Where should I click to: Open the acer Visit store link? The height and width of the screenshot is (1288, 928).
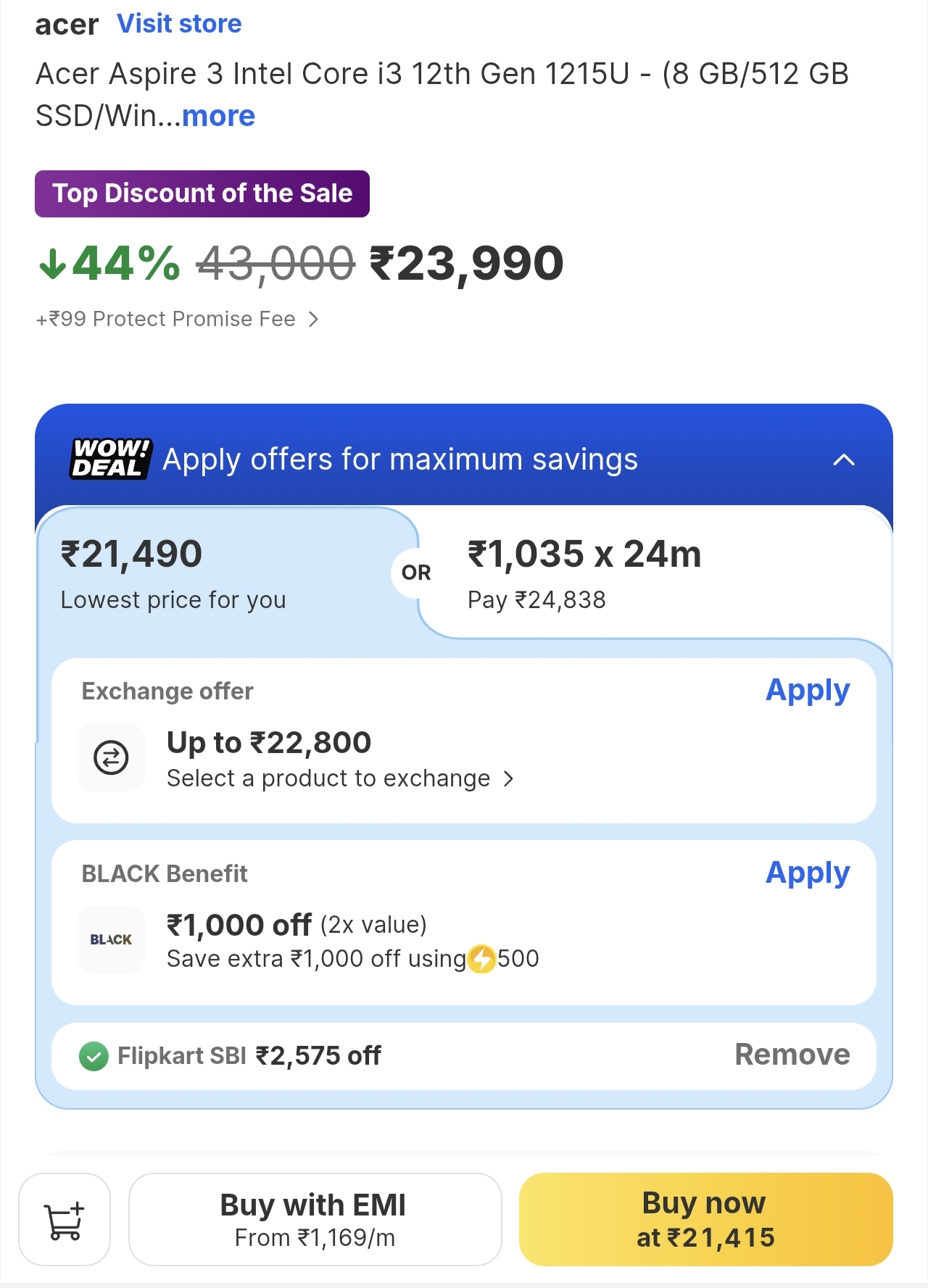[x=179, y=24]
